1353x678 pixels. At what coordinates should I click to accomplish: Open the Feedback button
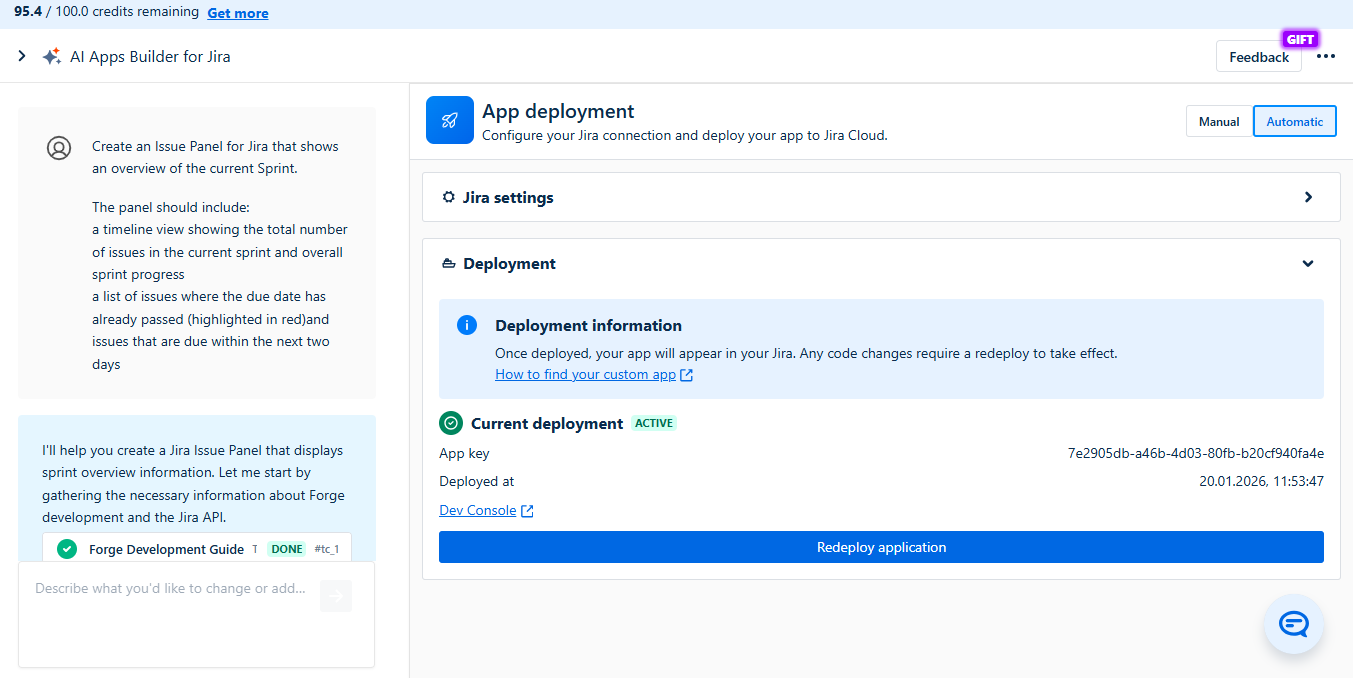coord(1258,57)
